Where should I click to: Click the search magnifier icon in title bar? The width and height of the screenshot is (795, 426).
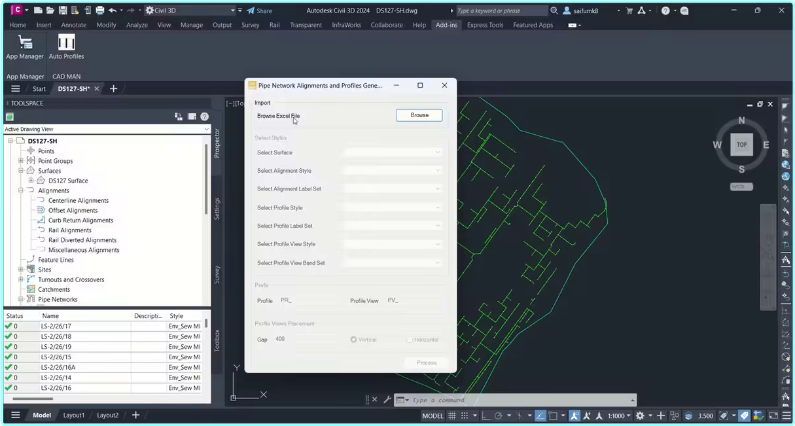pyautogui.click(x=554, y=11)
